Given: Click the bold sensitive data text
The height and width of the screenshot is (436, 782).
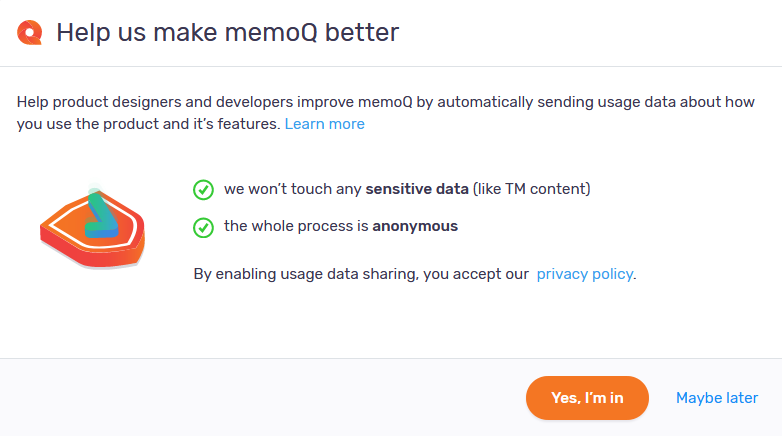Looking at the screenshot, I should [x=417, y=189].
